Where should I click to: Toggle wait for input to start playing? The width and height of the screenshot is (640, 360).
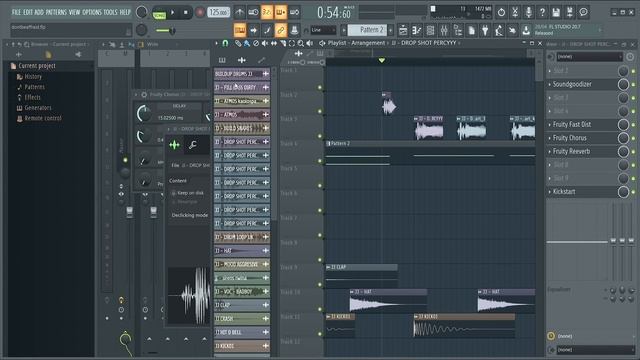(x=253, y=13)
